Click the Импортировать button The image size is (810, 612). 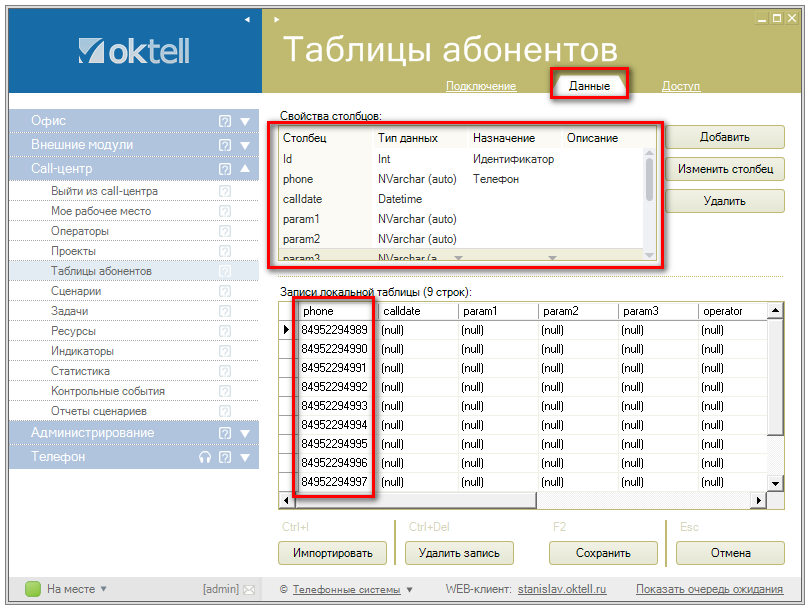coord(332,553)
